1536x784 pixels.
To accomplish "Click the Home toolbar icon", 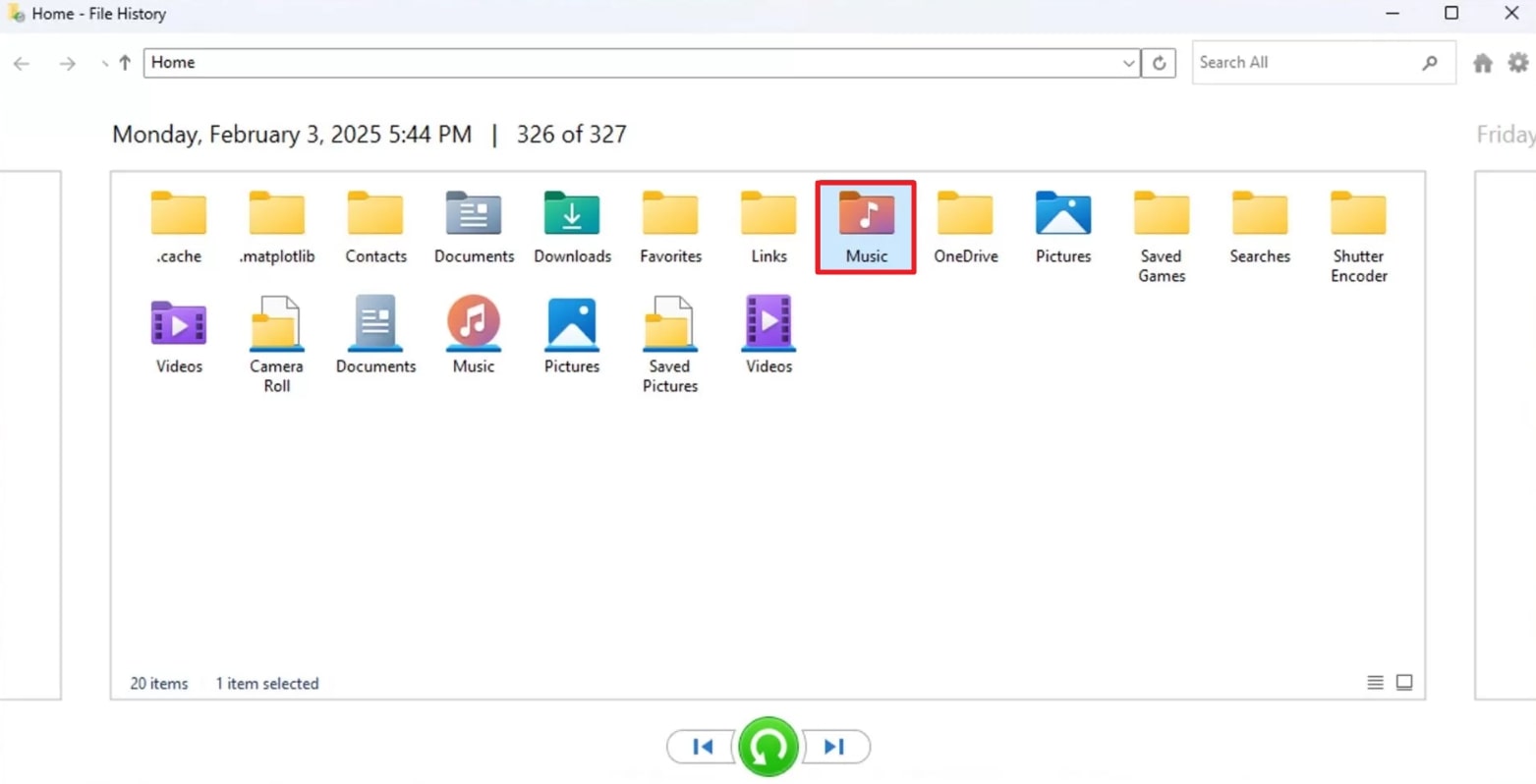I will (x=1482, y=62).
